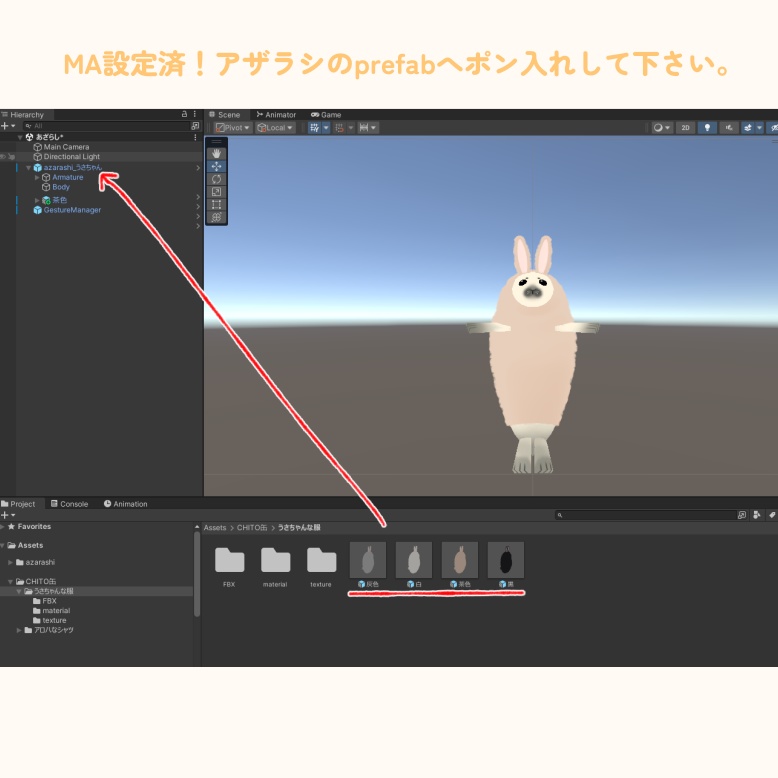Screen dimensions: 778x778
Task: Expand Armature in Hierarchy
Action: pyautogui.click(x=37, y=177)
